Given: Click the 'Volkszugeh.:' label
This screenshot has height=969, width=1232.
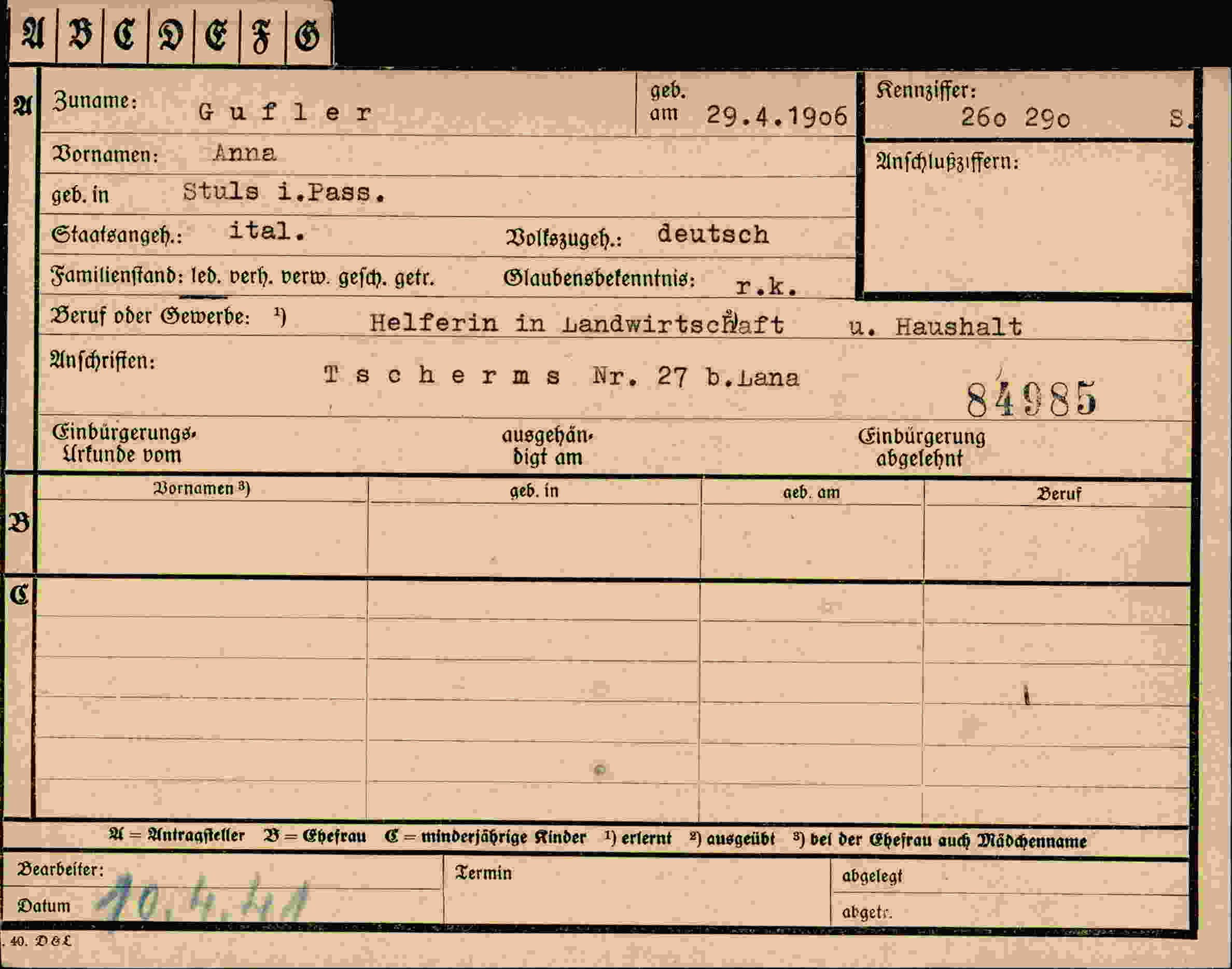Looking at the screenshot, I should [x=564, y=238].
